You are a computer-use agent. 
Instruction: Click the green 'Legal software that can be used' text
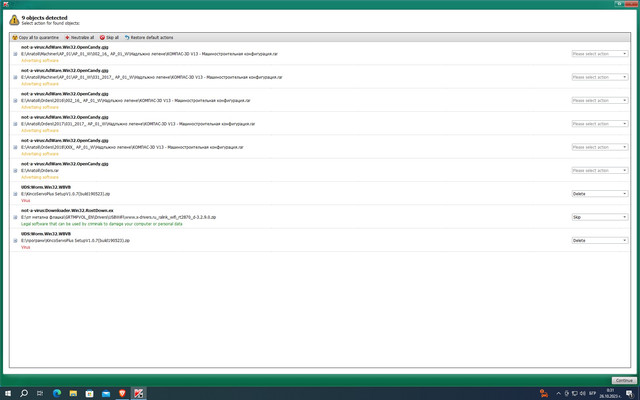pos(102,224)
